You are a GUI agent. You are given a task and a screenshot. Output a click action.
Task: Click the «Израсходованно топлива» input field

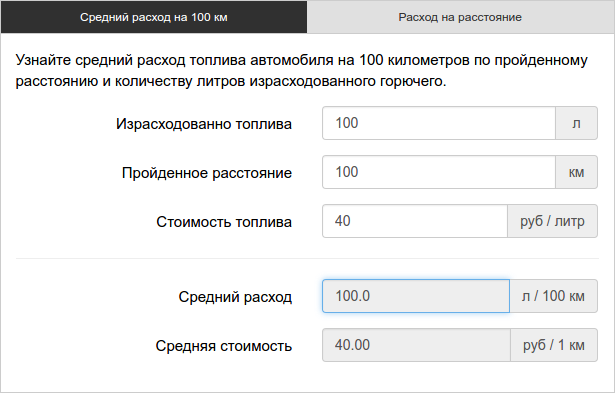pos(439,123)
